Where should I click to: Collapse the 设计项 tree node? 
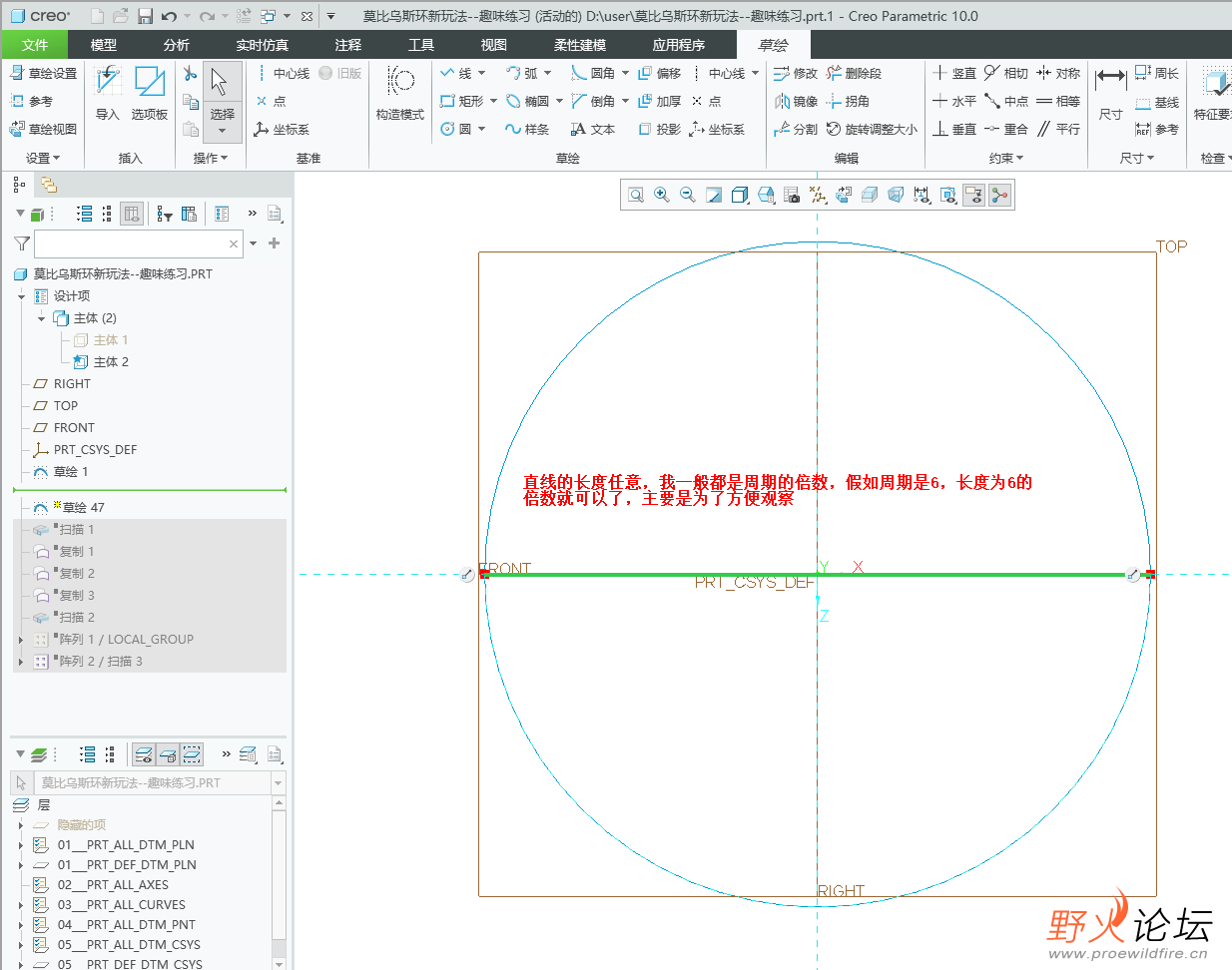click(x=21, y=296)
